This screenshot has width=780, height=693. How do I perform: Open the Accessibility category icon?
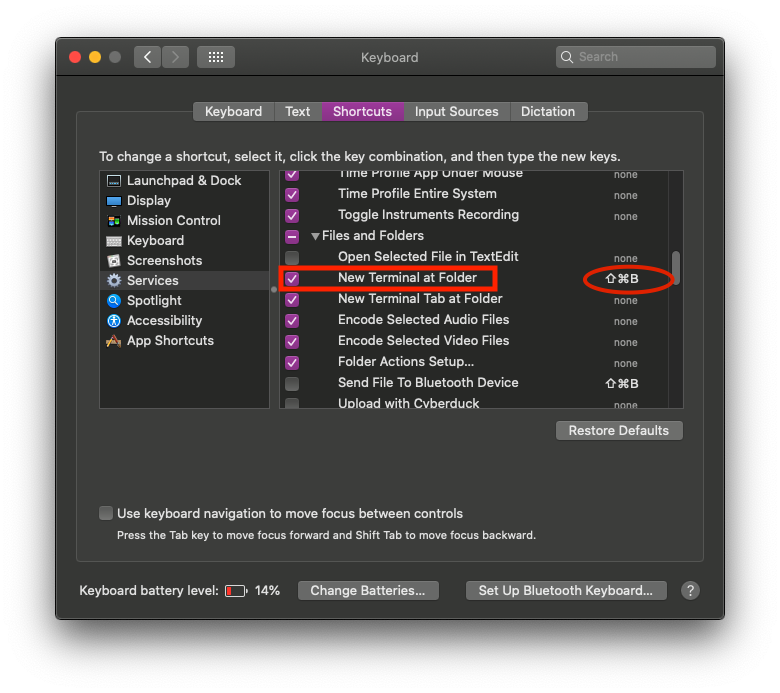(114, 321)
